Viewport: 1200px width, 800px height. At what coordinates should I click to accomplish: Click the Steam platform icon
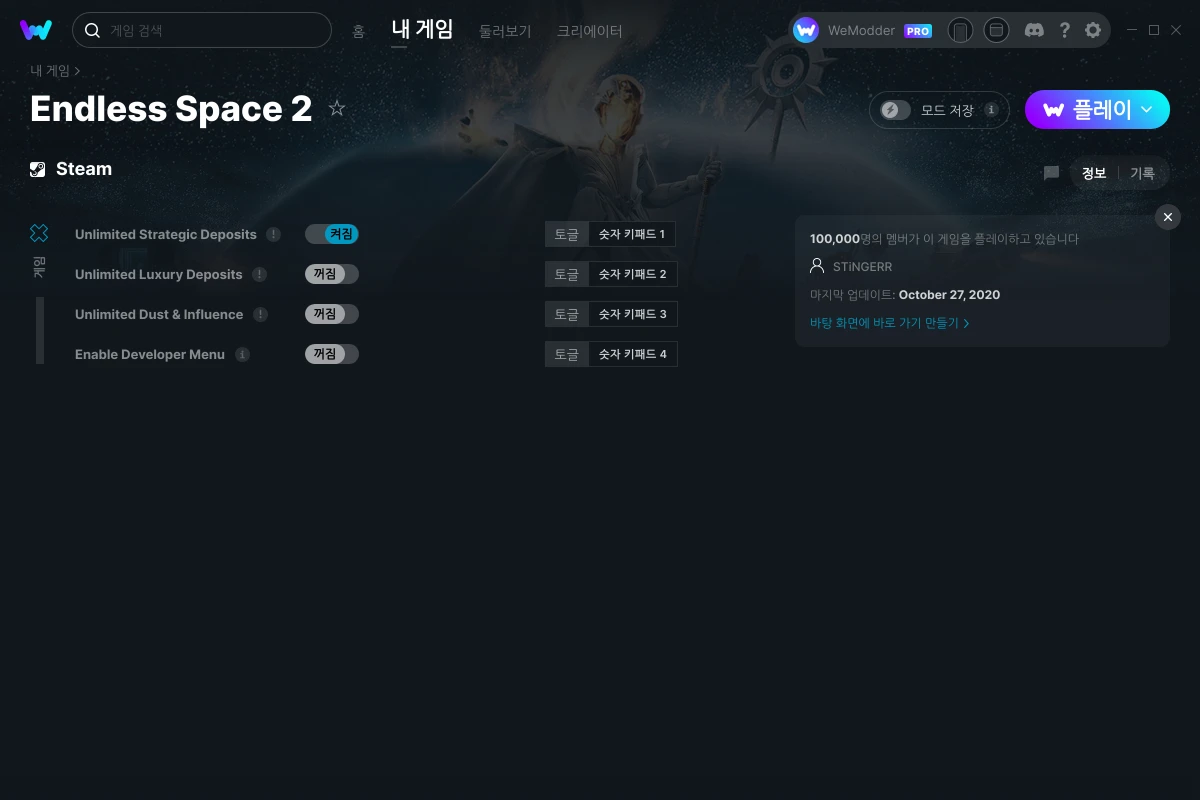[x=38, y=169]
